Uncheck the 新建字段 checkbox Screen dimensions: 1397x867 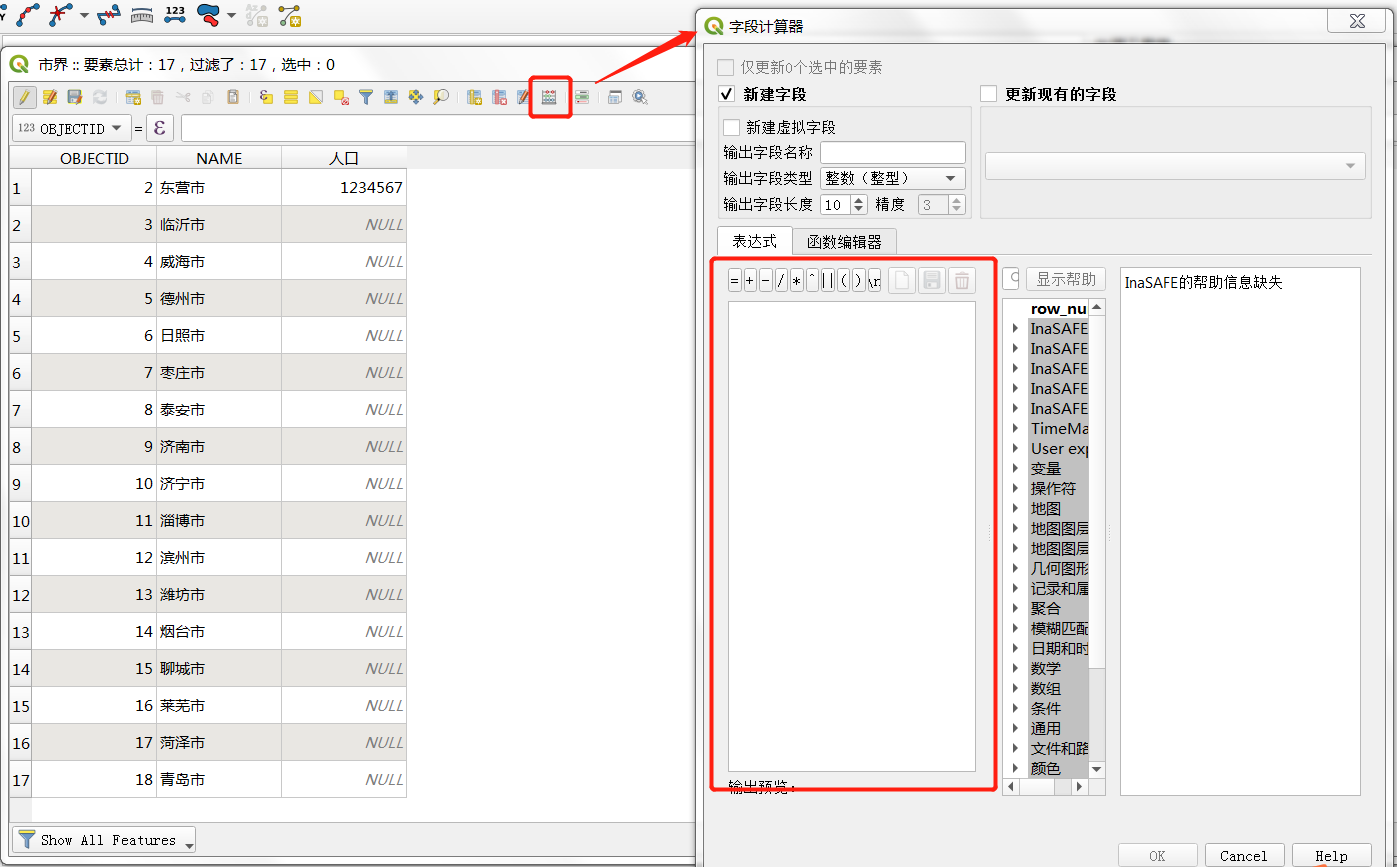pos(727,94)
